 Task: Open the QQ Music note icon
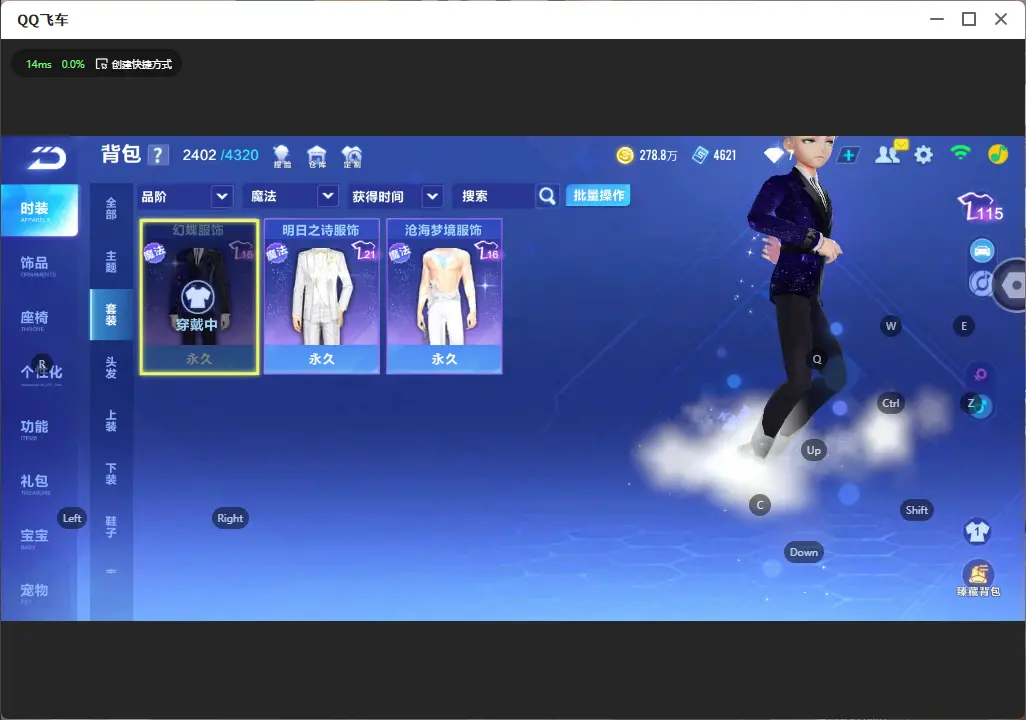pyautogui.click(x=997, y=154)
